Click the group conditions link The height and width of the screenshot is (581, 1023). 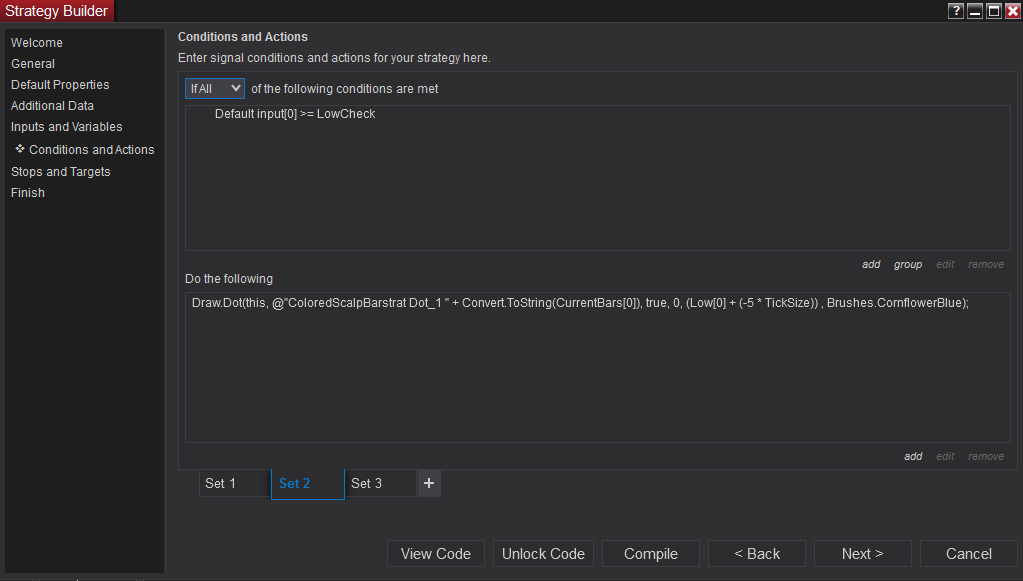[908, 265]
